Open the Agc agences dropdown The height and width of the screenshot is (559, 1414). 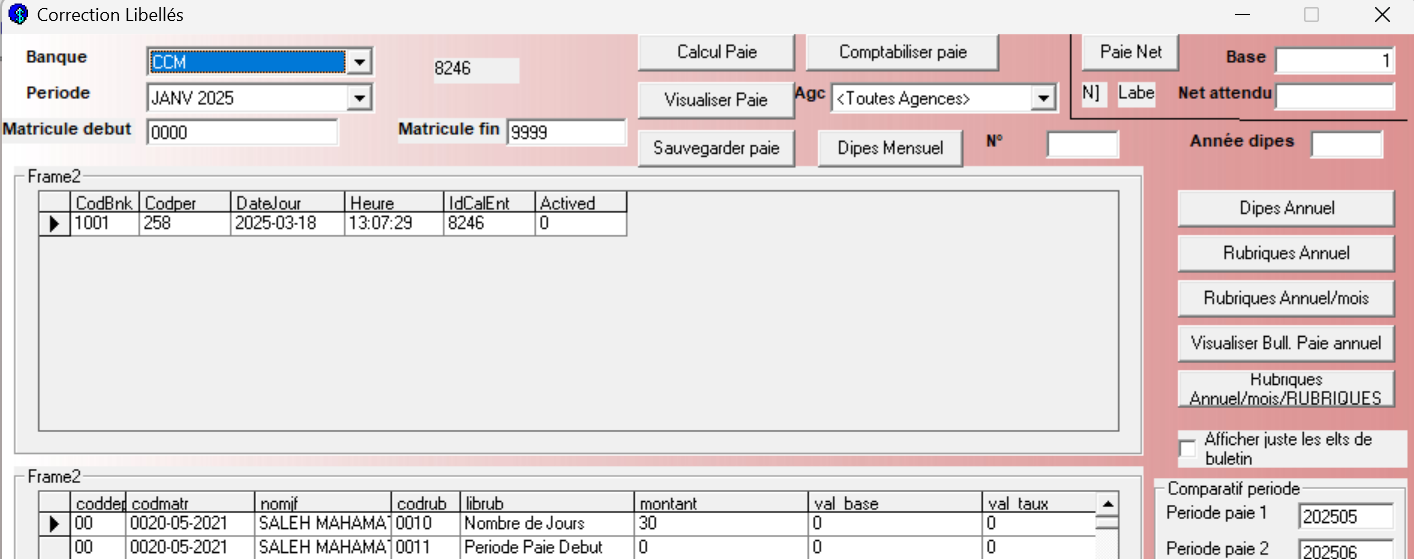[x=1044, y=98]
